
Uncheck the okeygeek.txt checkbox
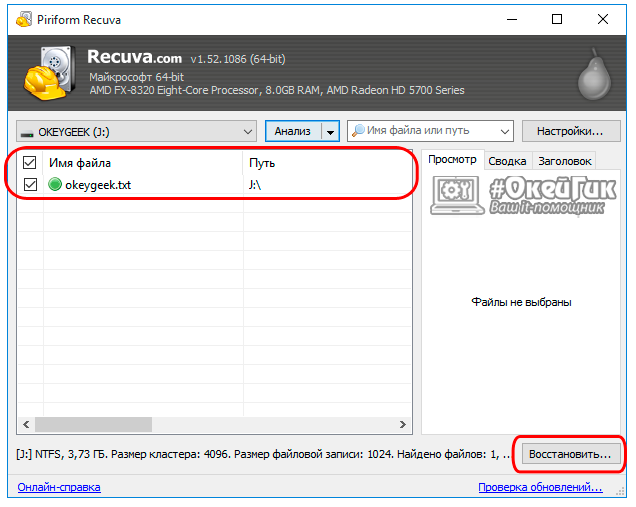[x=30, y=185]
